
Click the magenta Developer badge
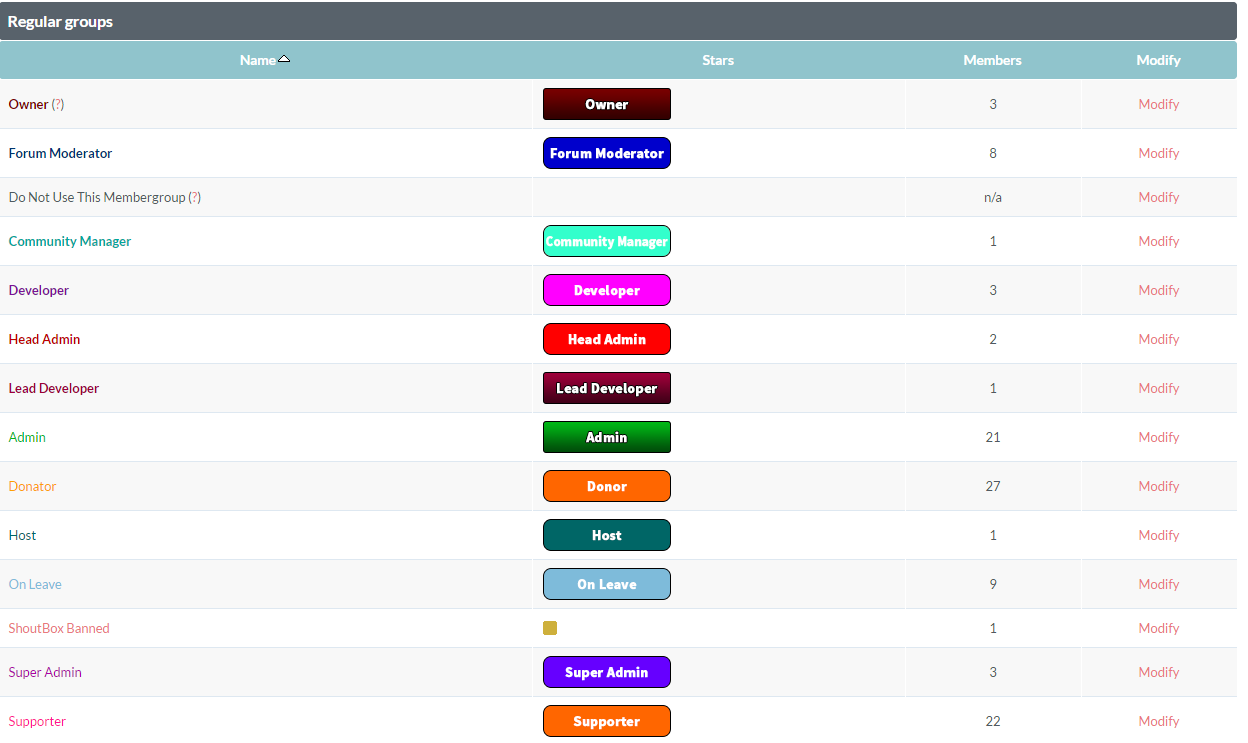click(606, 290)
